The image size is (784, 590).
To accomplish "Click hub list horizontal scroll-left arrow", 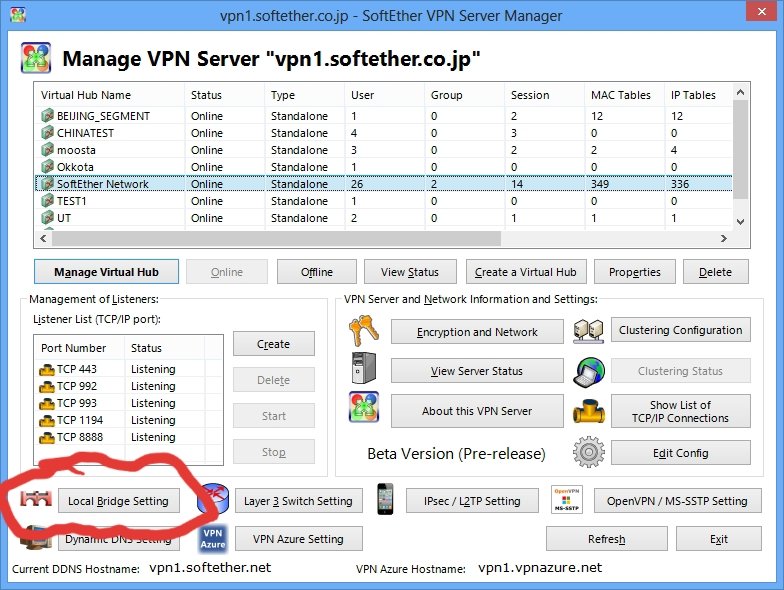I will coord(44,238).
